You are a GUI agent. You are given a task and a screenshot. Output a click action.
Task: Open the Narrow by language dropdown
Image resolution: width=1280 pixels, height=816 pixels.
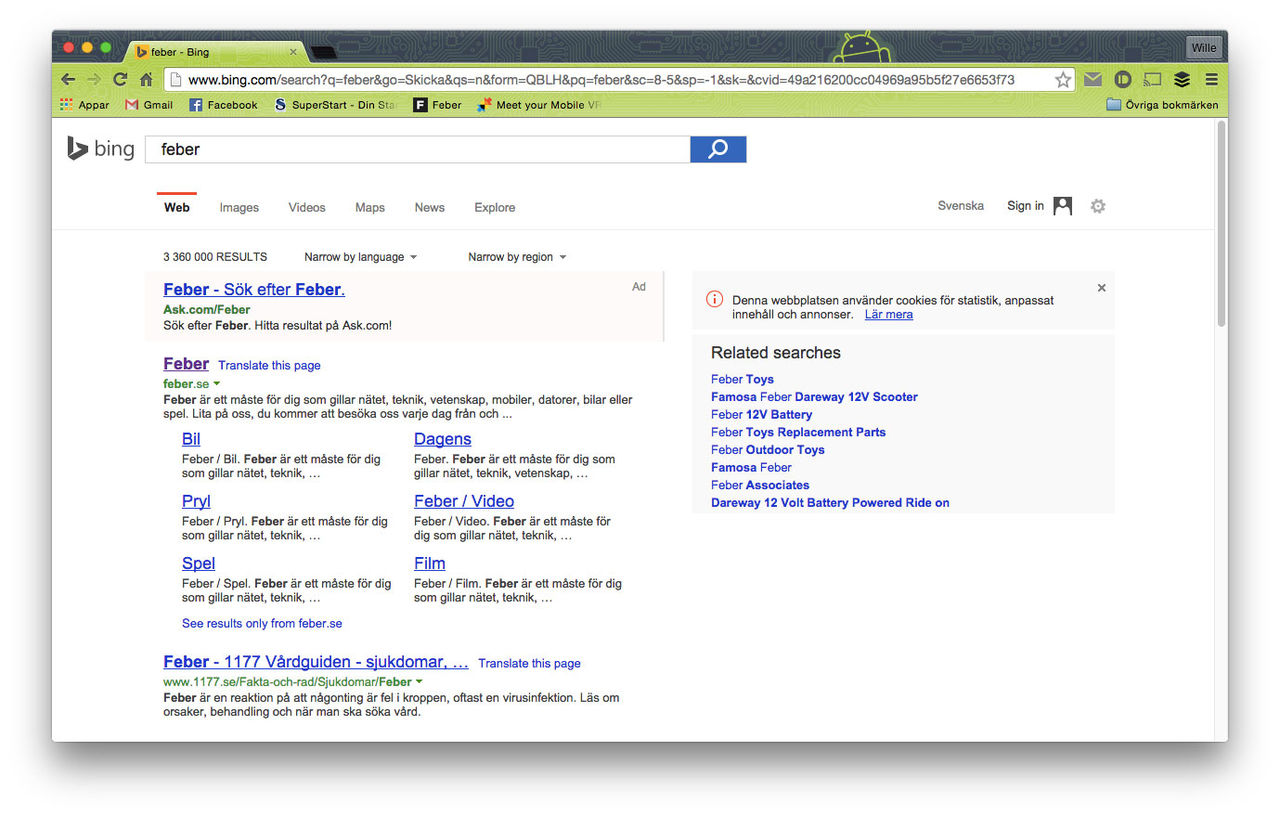360,256
